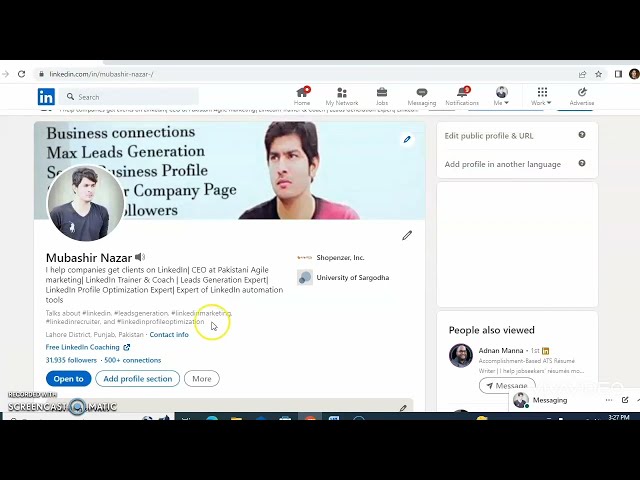Open the Free LinkedIn Coaching link
The image size is (640, 480).
tap(87, 347)
